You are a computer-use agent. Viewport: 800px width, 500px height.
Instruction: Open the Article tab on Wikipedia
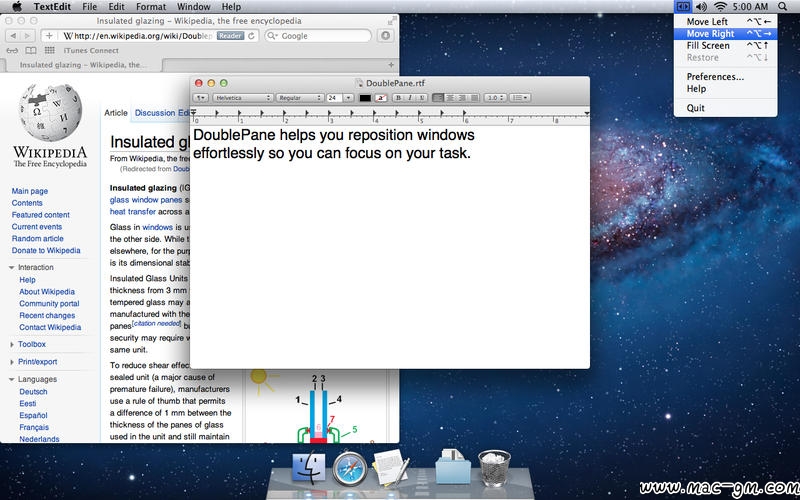pyautogui.click(x=116, y=113)
